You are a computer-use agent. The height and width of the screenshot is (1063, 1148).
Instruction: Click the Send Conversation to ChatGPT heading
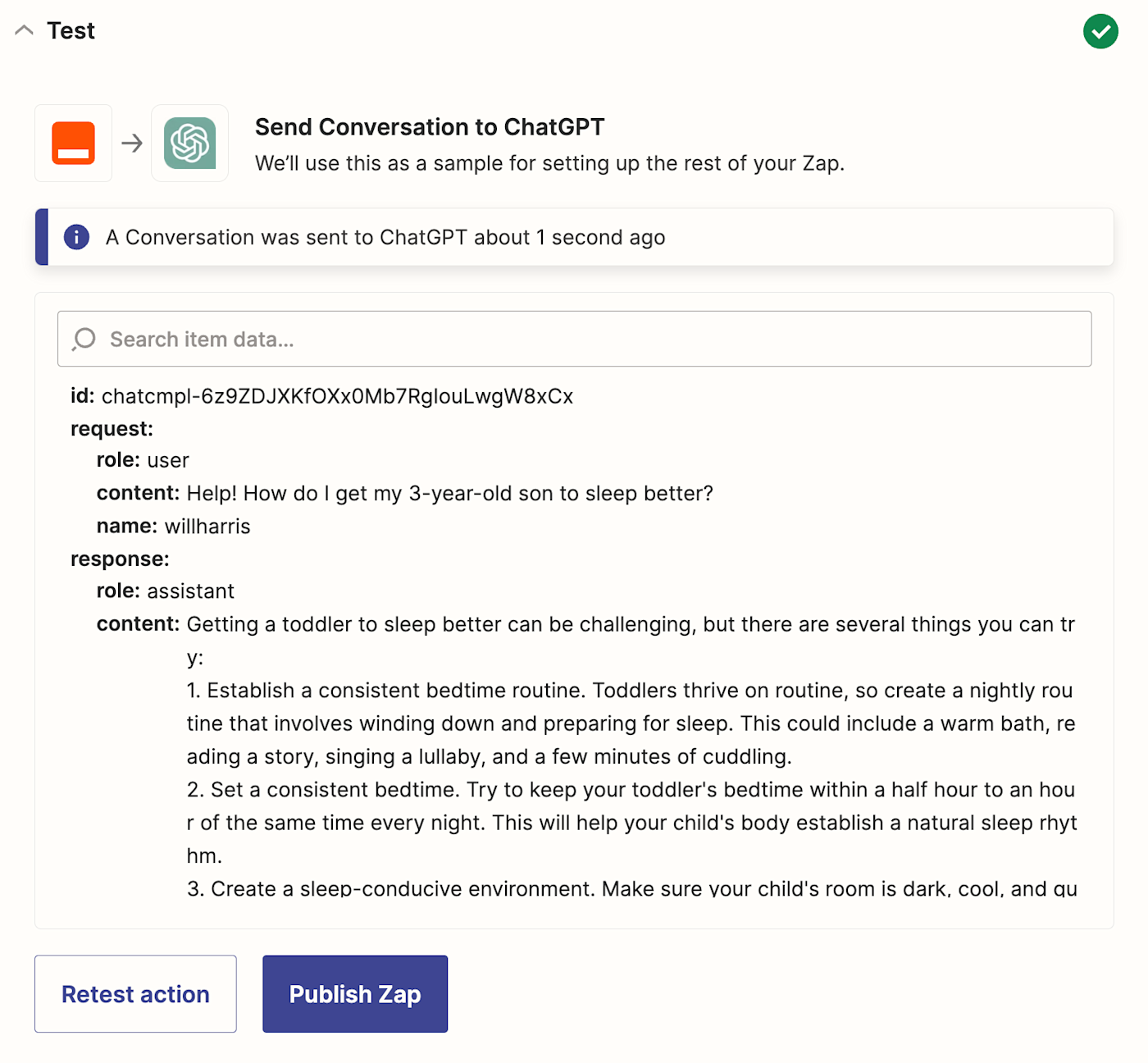pos(430,127)
